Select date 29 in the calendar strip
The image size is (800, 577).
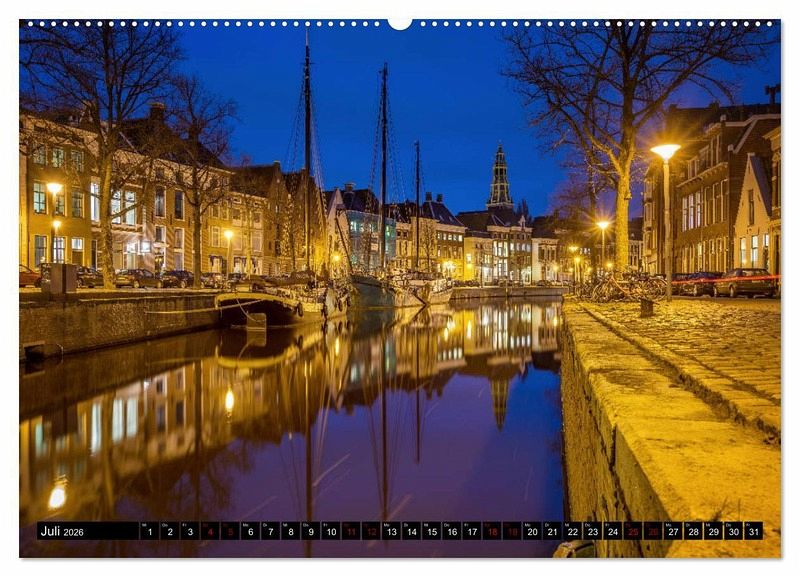coord(714,531)
